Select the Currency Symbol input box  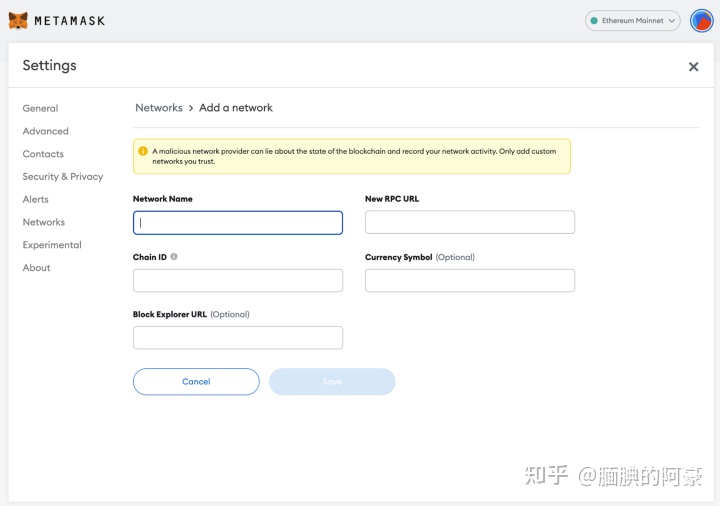(x=469, y=280)
